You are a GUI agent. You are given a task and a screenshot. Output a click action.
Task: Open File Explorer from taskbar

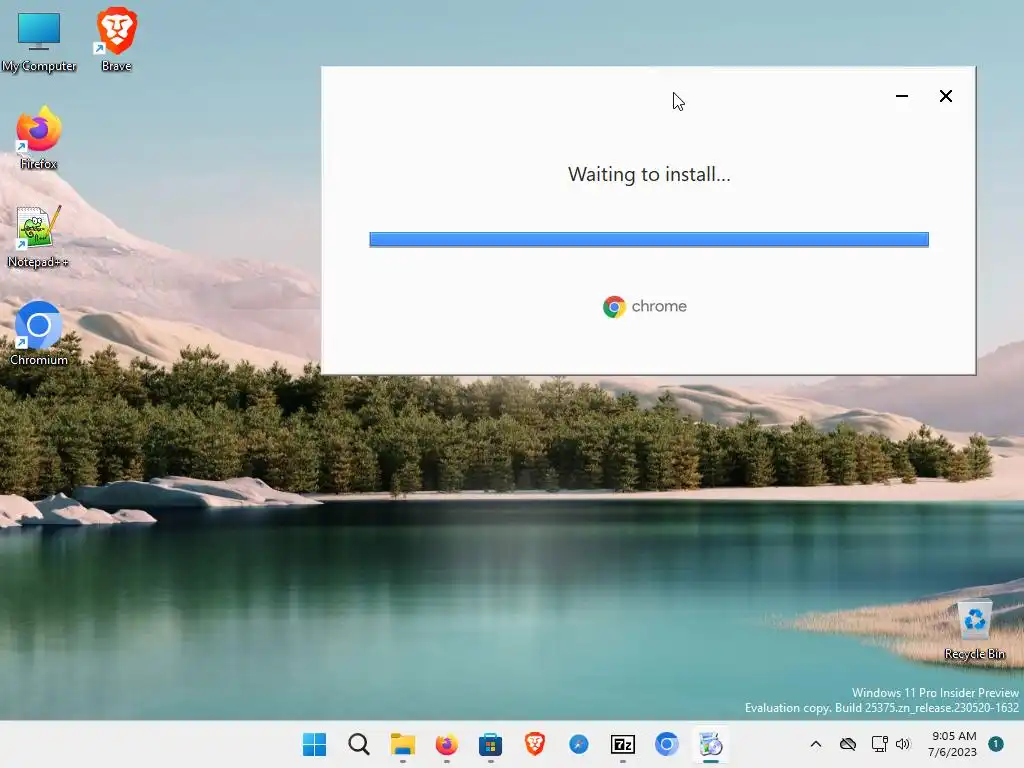coord(403,744)
